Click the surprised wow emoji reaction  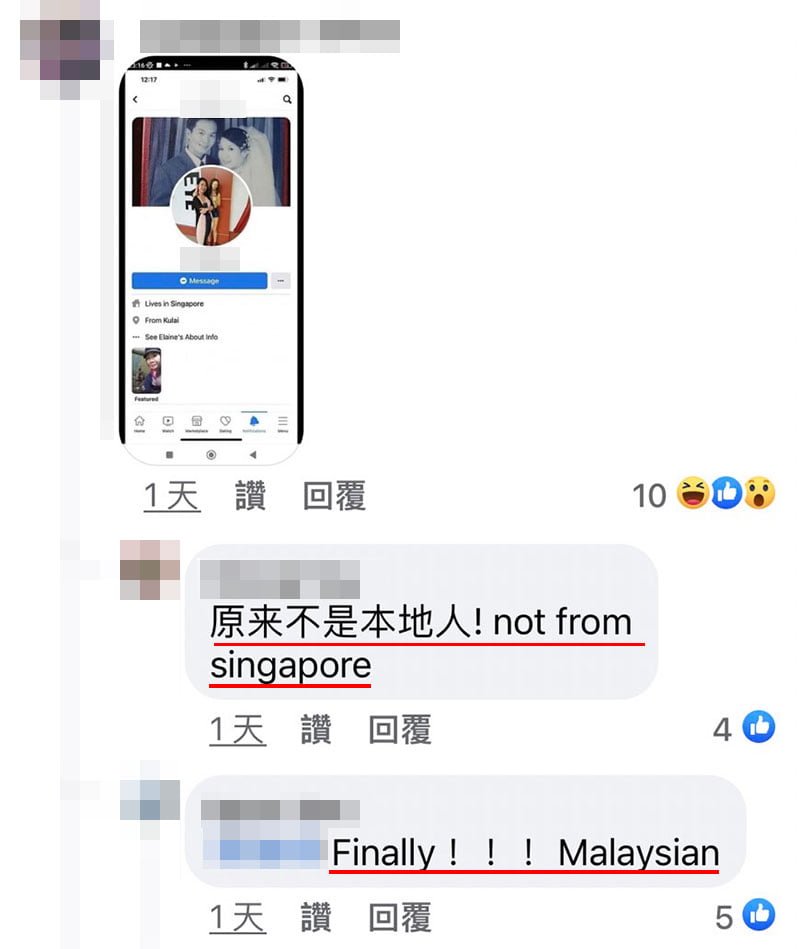759,493
